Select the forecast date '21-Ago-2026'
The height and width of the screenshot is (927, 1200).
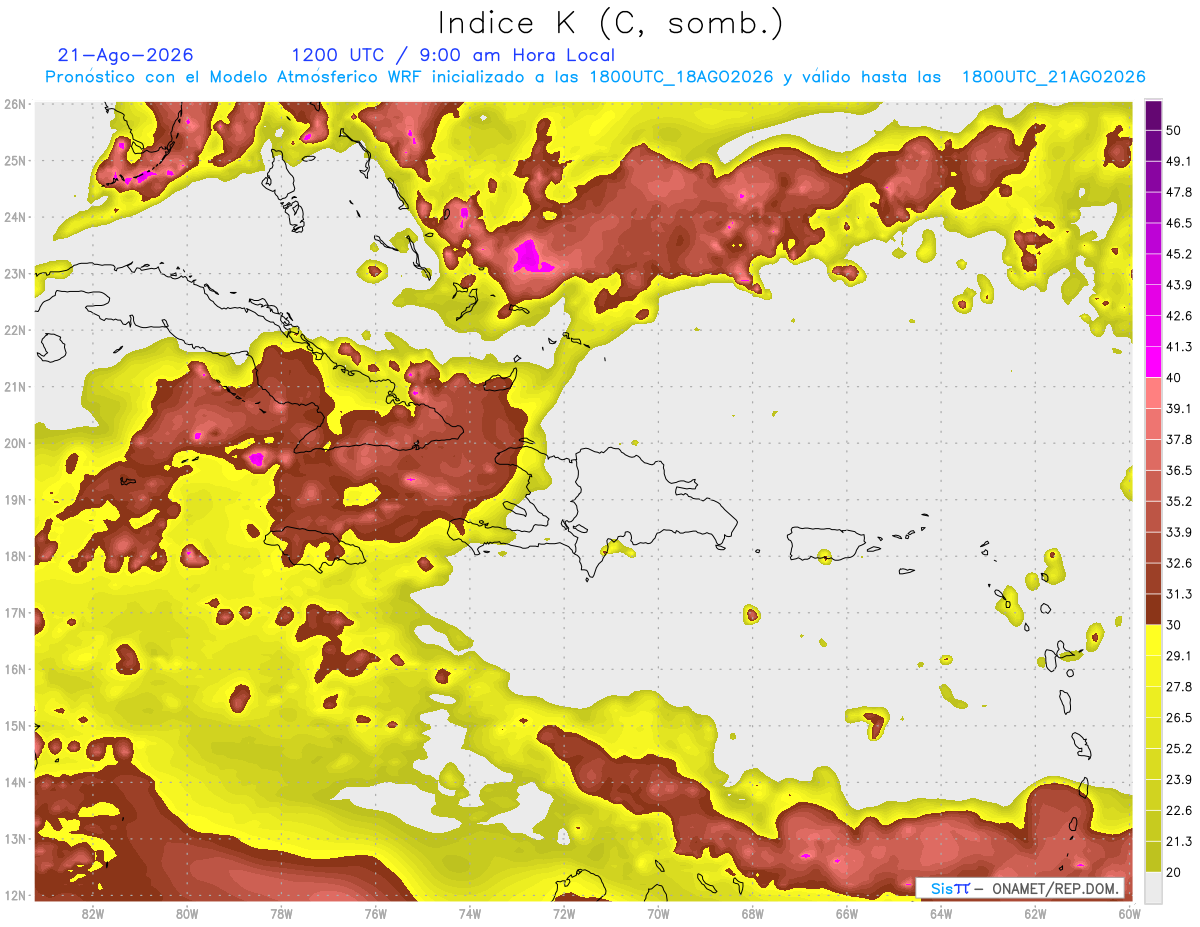point(126,55)
